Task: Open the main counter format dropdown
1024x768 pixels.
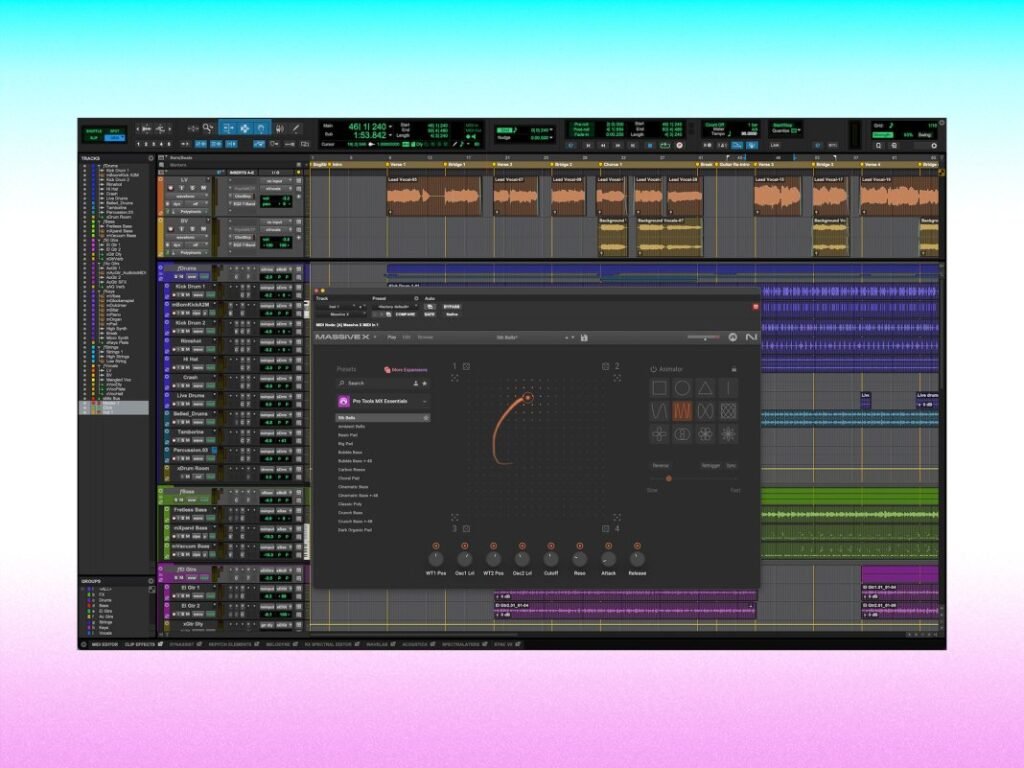Action: tap(391, 127)
